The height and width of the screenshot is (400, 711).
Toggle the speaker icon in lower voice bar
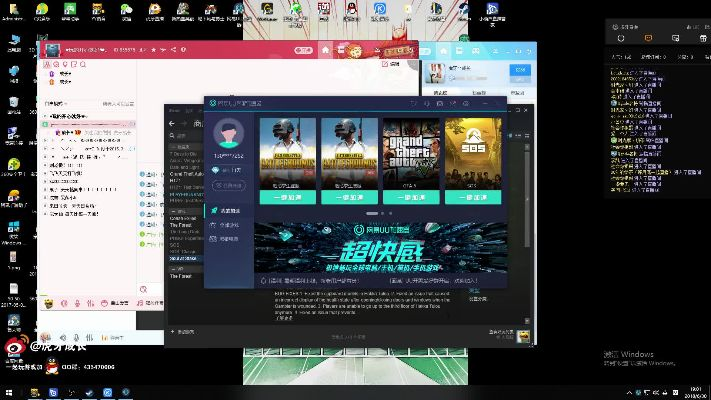63,337
